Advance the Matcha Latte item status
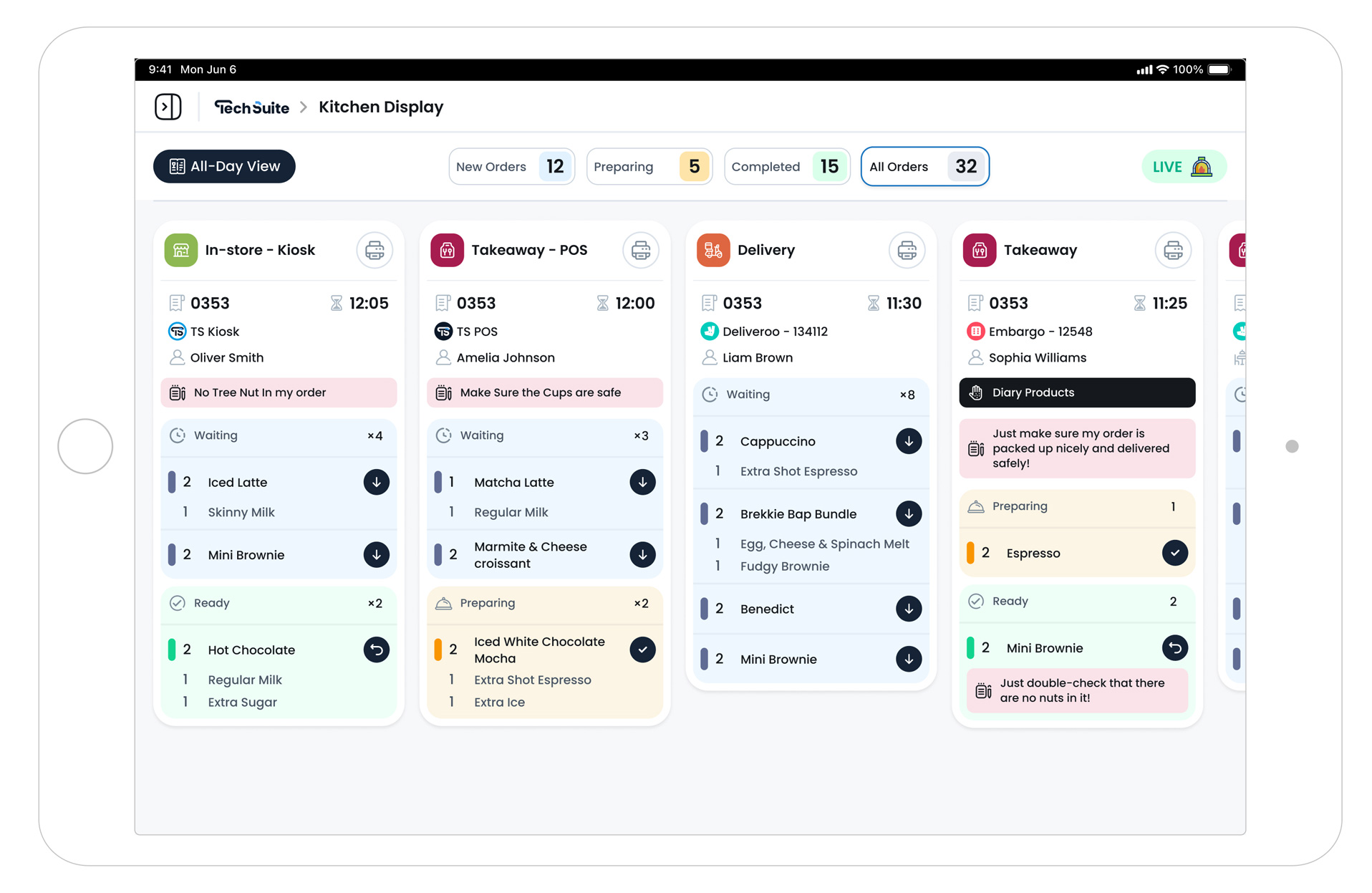Viewport: 1372px width, 893px height. [642, 482]
